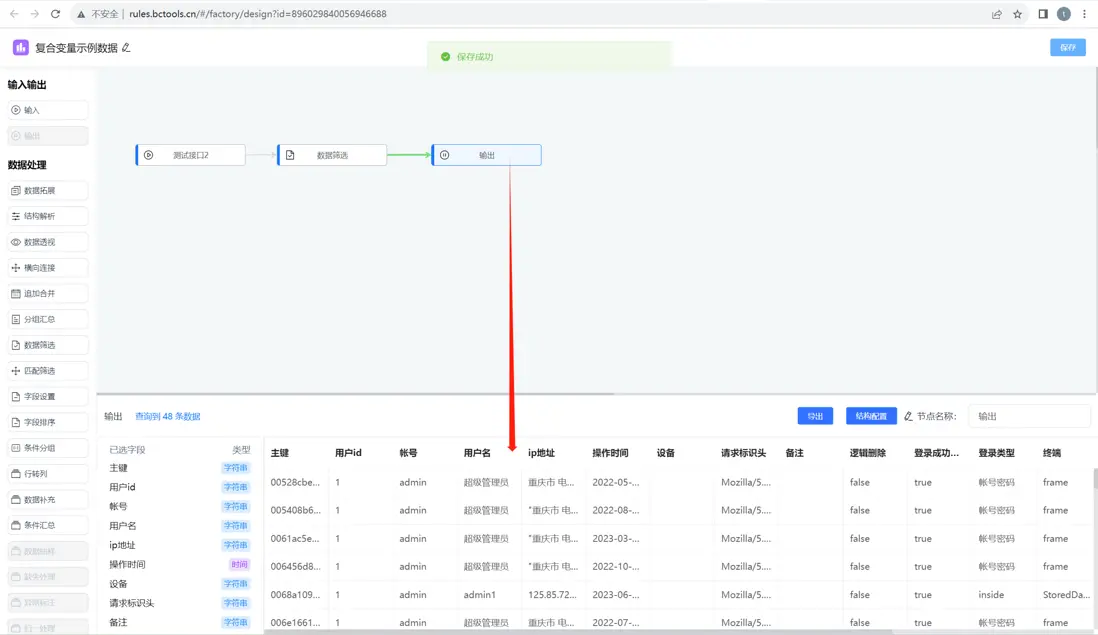Viewport: 1098px width, 635px height.
Task: Click cell 0068a109... in 主键 column
Action: (x=295, y=594)
